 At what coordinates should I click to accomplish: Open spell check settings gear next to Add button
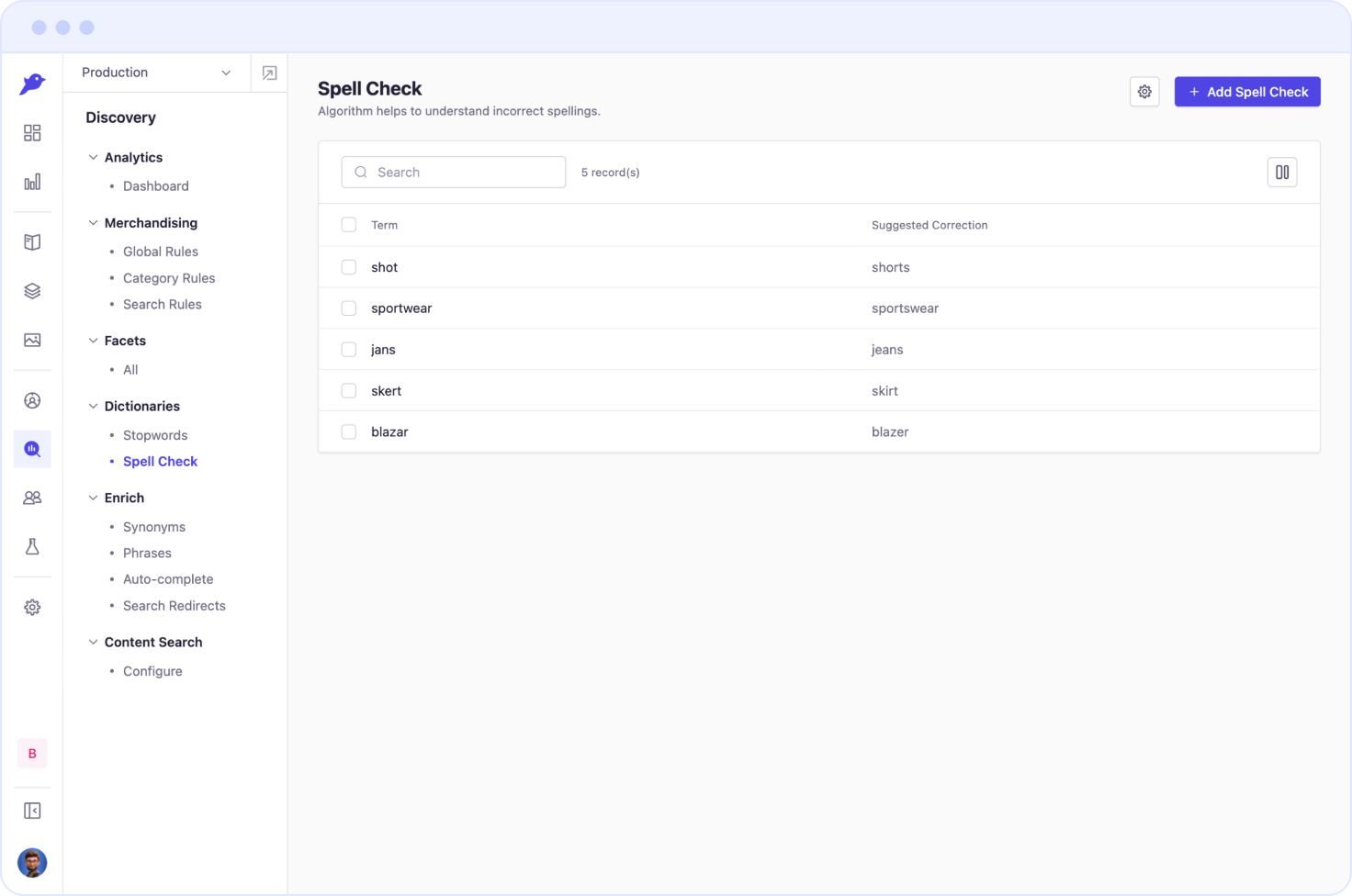click(1144, 92)
